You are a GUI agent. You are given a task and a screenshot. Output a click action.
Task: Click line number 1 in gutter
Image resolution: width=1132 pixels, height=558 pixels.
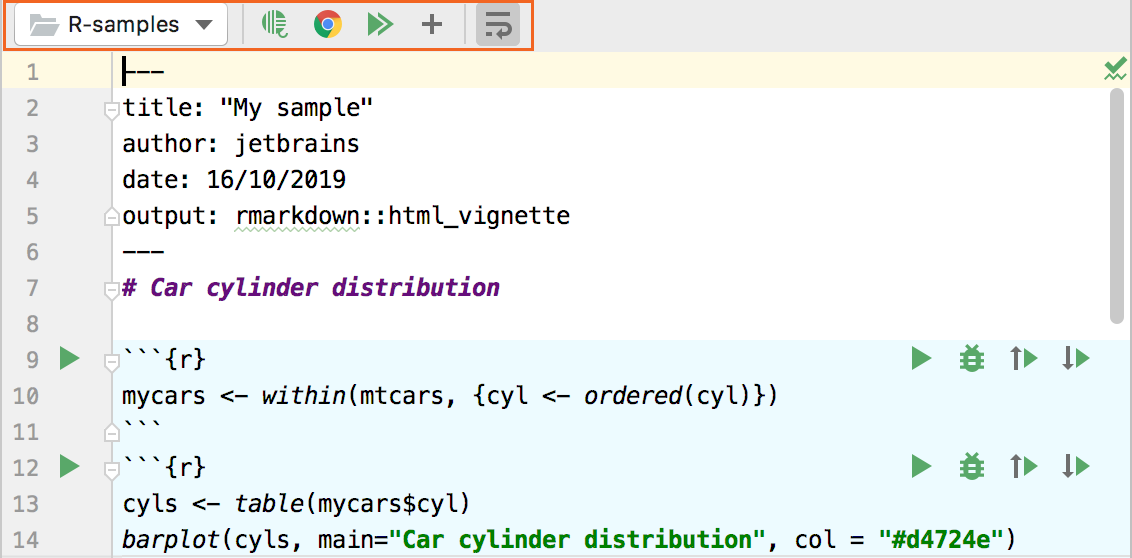[32, 72]
